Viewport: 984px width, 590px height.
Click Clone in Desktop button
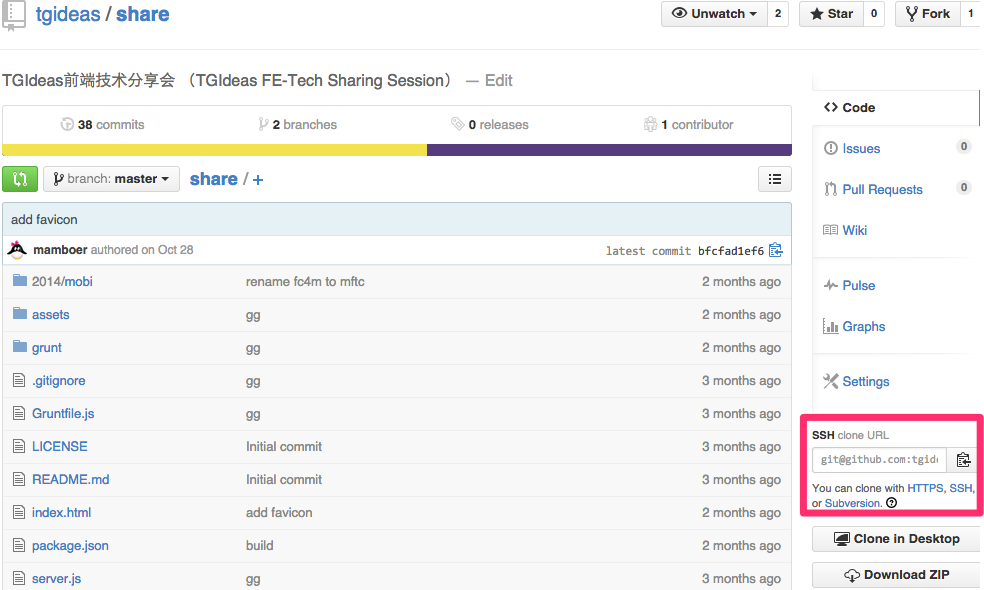click(896, 539)
